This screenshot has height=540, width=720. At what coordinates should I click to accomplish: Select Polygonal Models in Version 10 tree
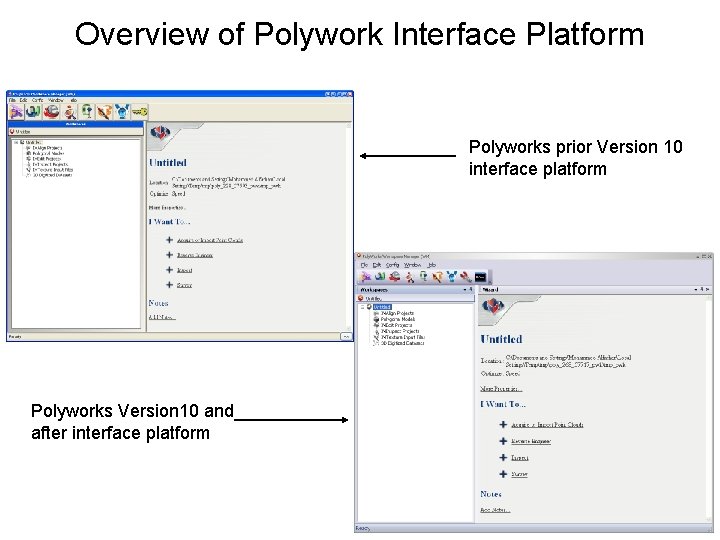398,319
